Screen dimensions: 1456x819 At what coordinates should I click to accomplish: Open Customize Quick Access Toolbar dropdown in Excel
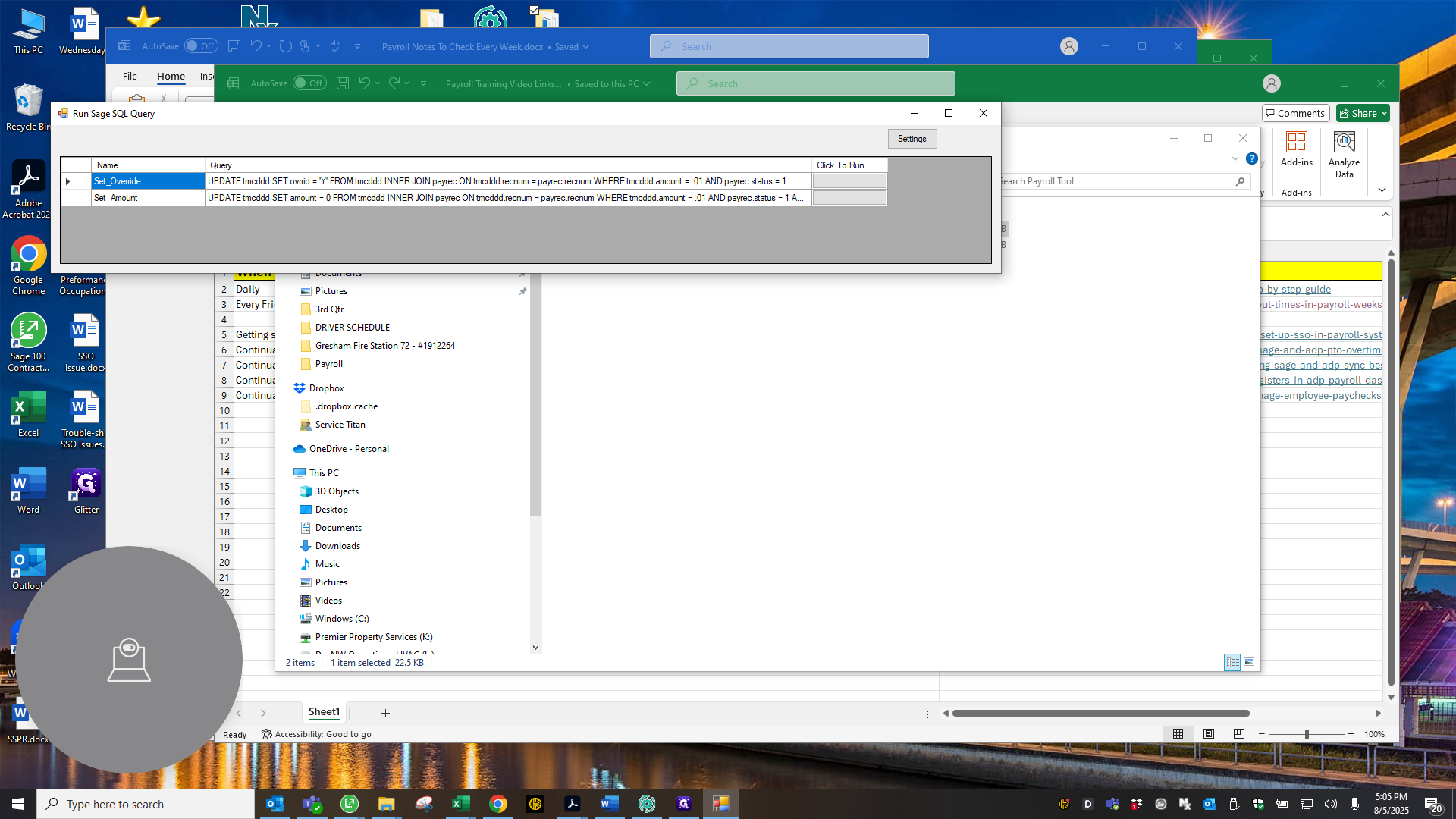click(x=423, y=83)
